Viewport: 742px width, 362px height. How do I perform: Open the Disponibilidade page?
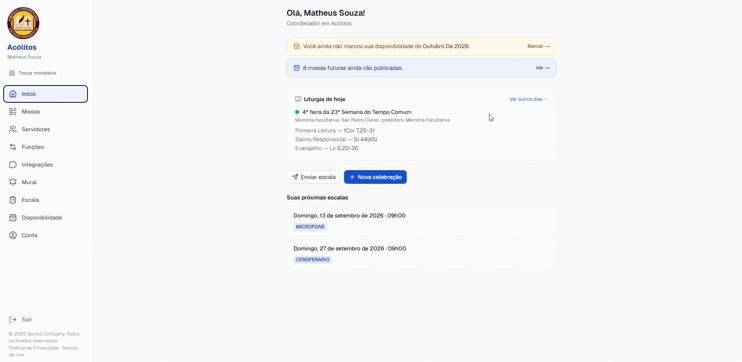(45, 218)
